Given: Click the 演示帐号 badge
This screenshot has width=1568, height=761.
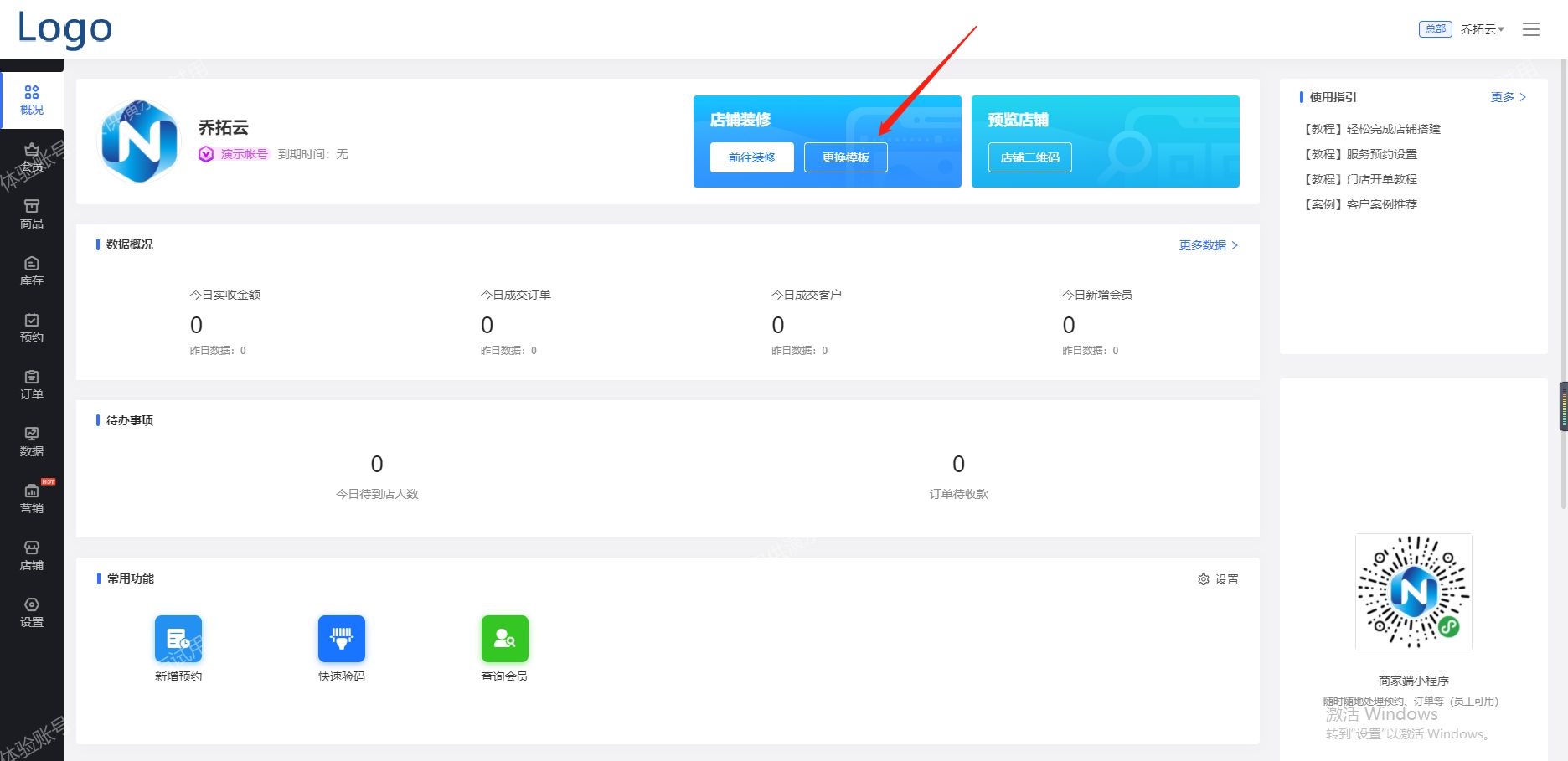Looking at the screenshot, I should coord(235,154).
